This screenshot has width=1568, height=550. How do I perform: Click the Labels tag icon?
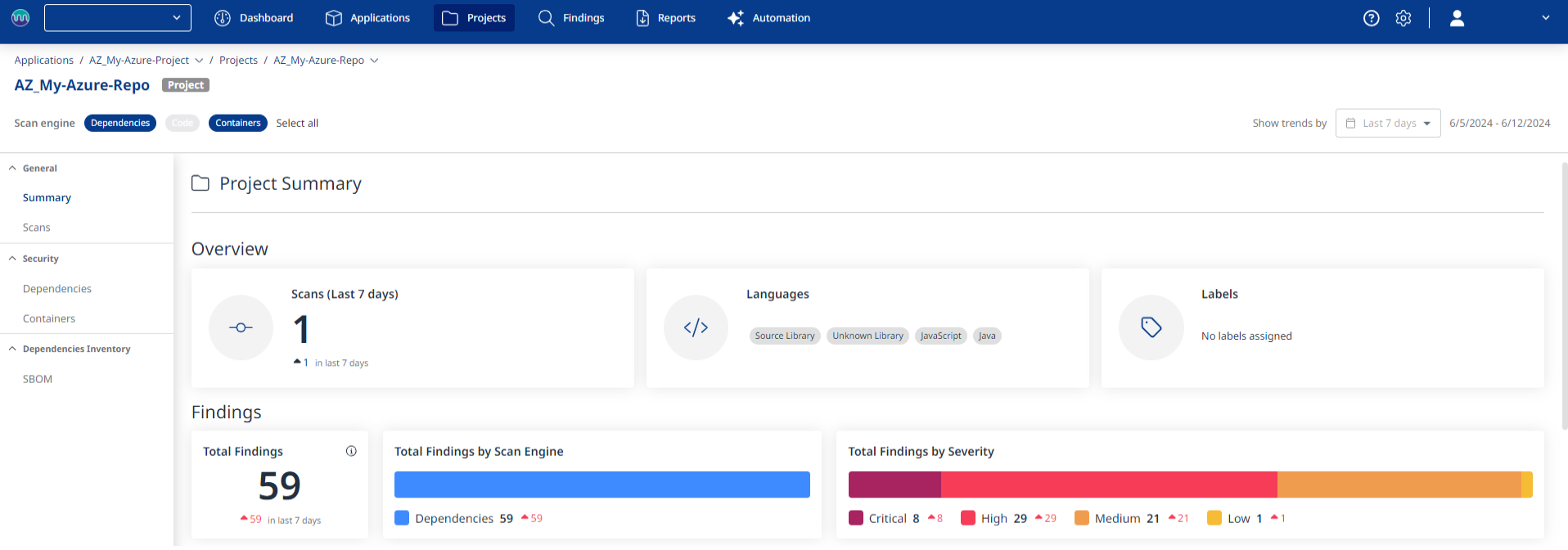1151,327
